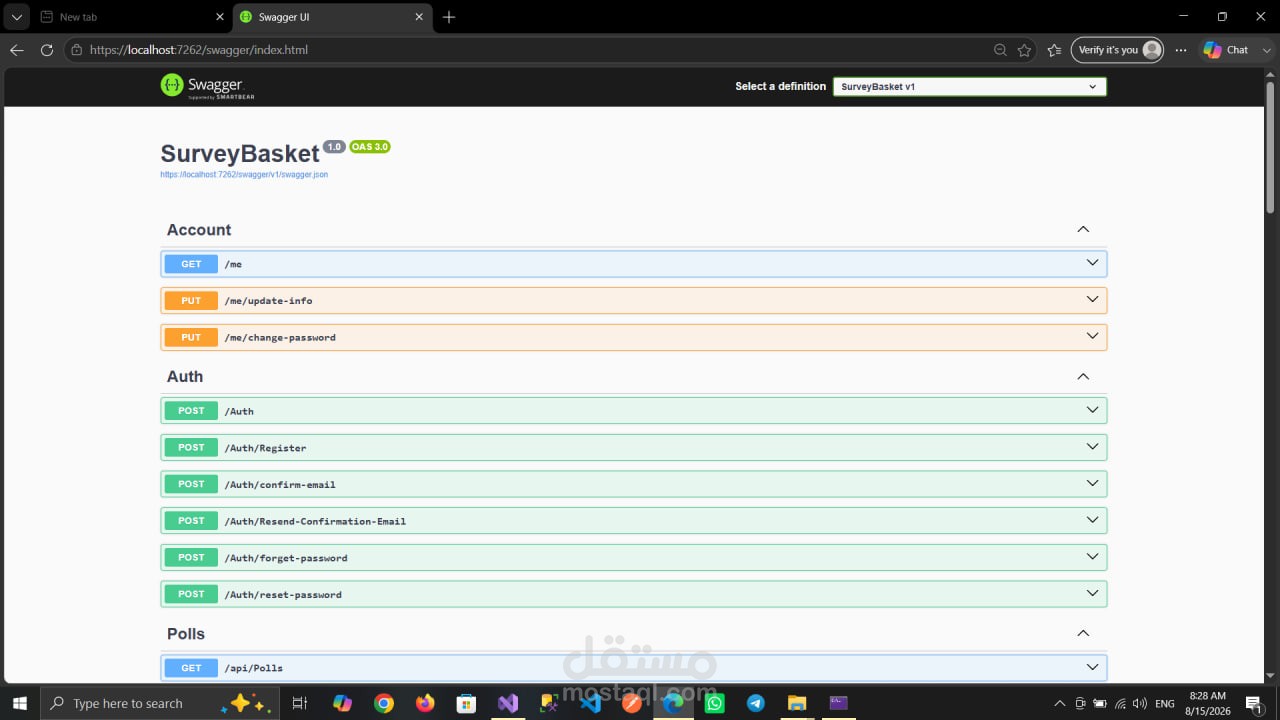
Task: Open the Select a definition dropdown
Action: 969,87
